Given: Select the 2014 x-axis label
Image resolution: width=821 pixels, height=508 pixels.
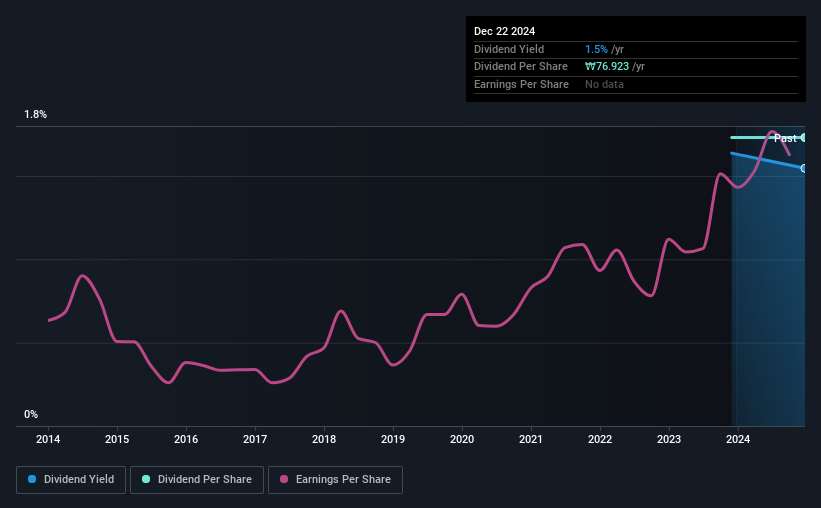Looking at the screenshot, I should tap(48, 439).
